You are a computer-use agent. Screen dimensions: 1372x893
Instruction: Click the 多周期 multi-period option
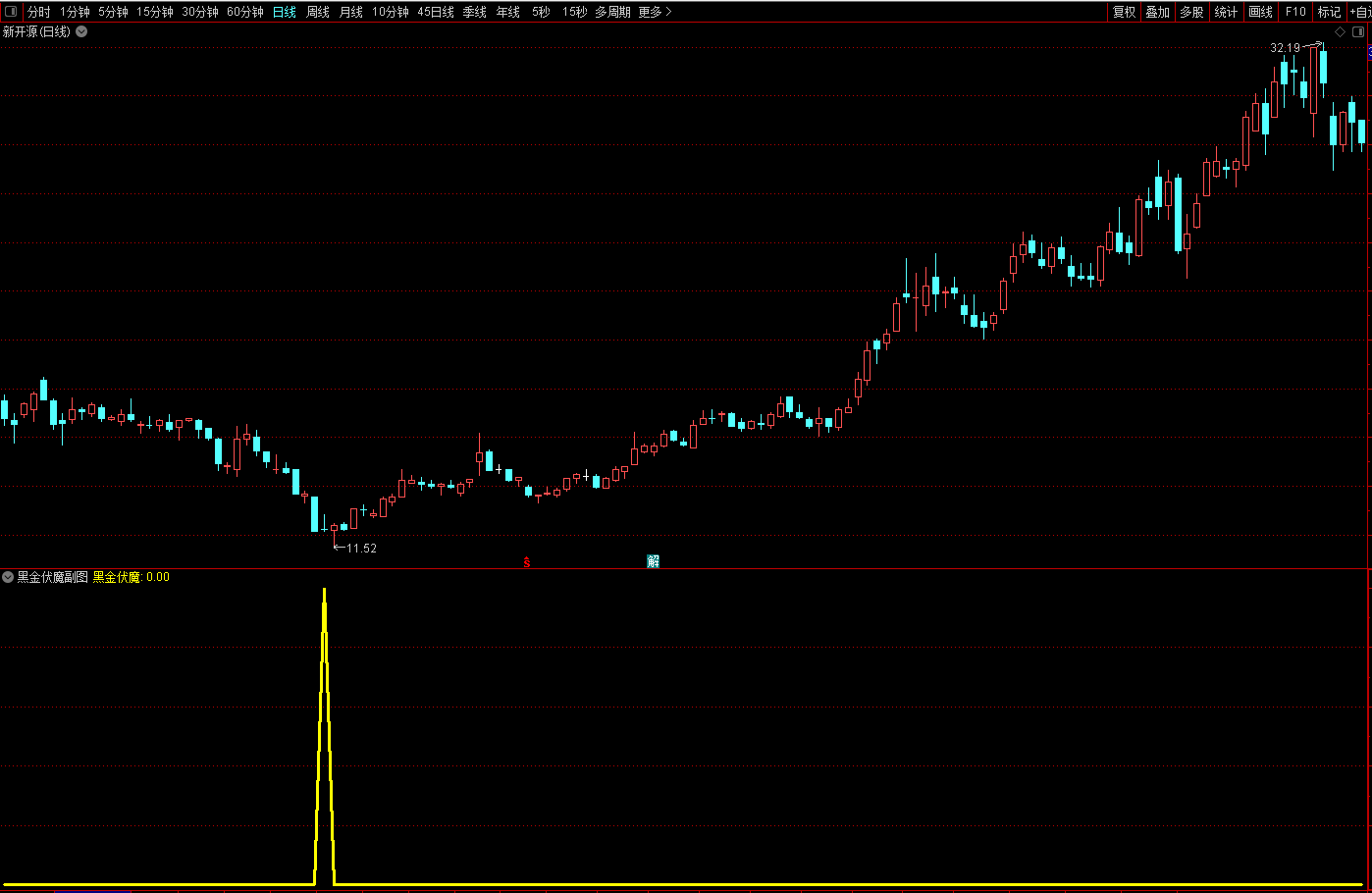(x=612, y=12)
